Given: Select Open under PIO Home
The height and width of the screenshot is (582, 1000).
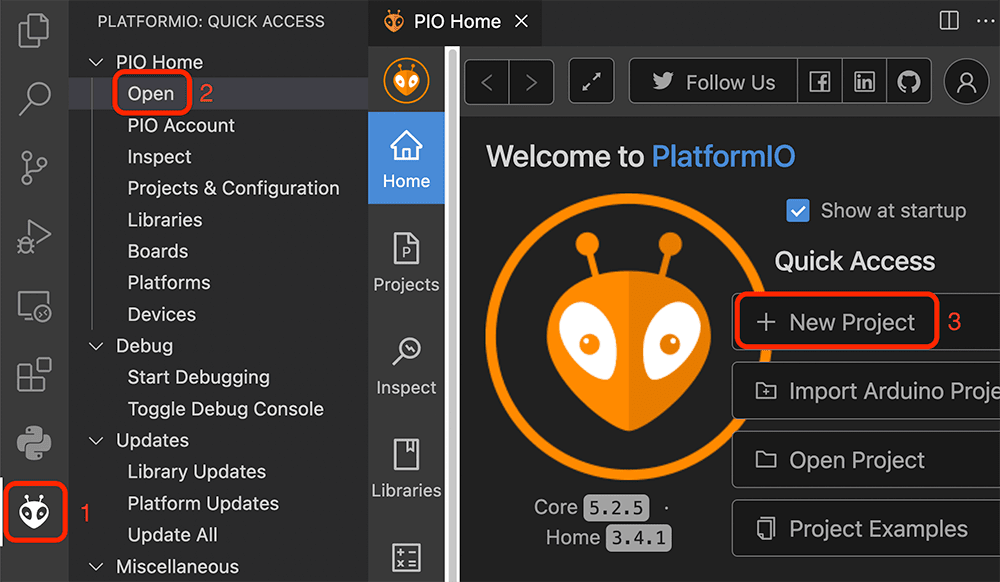Looking at the screenshot, I should click(x=151, y=94).
